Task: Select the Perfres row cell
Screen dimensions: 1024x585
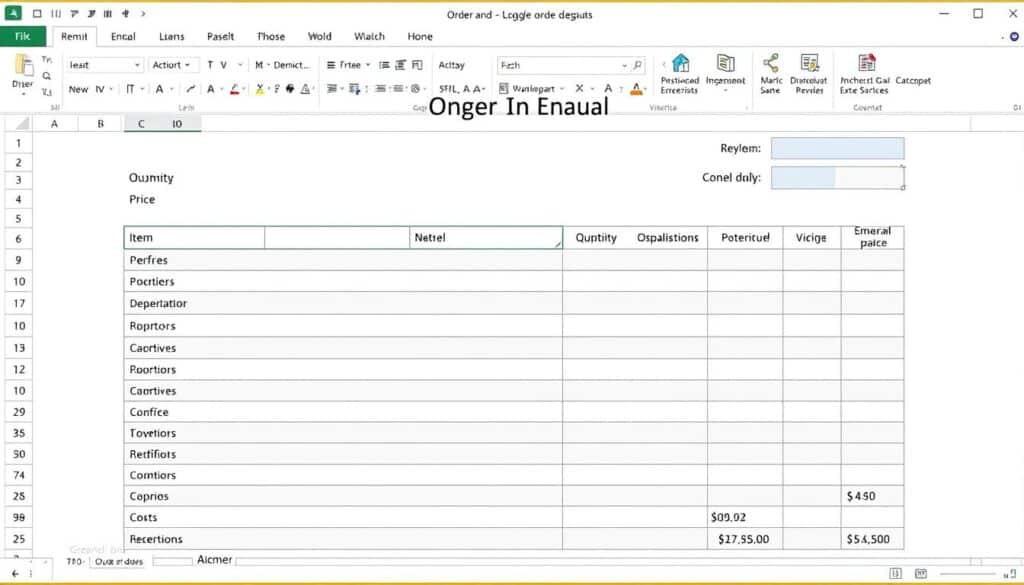Action: point(343,260)
